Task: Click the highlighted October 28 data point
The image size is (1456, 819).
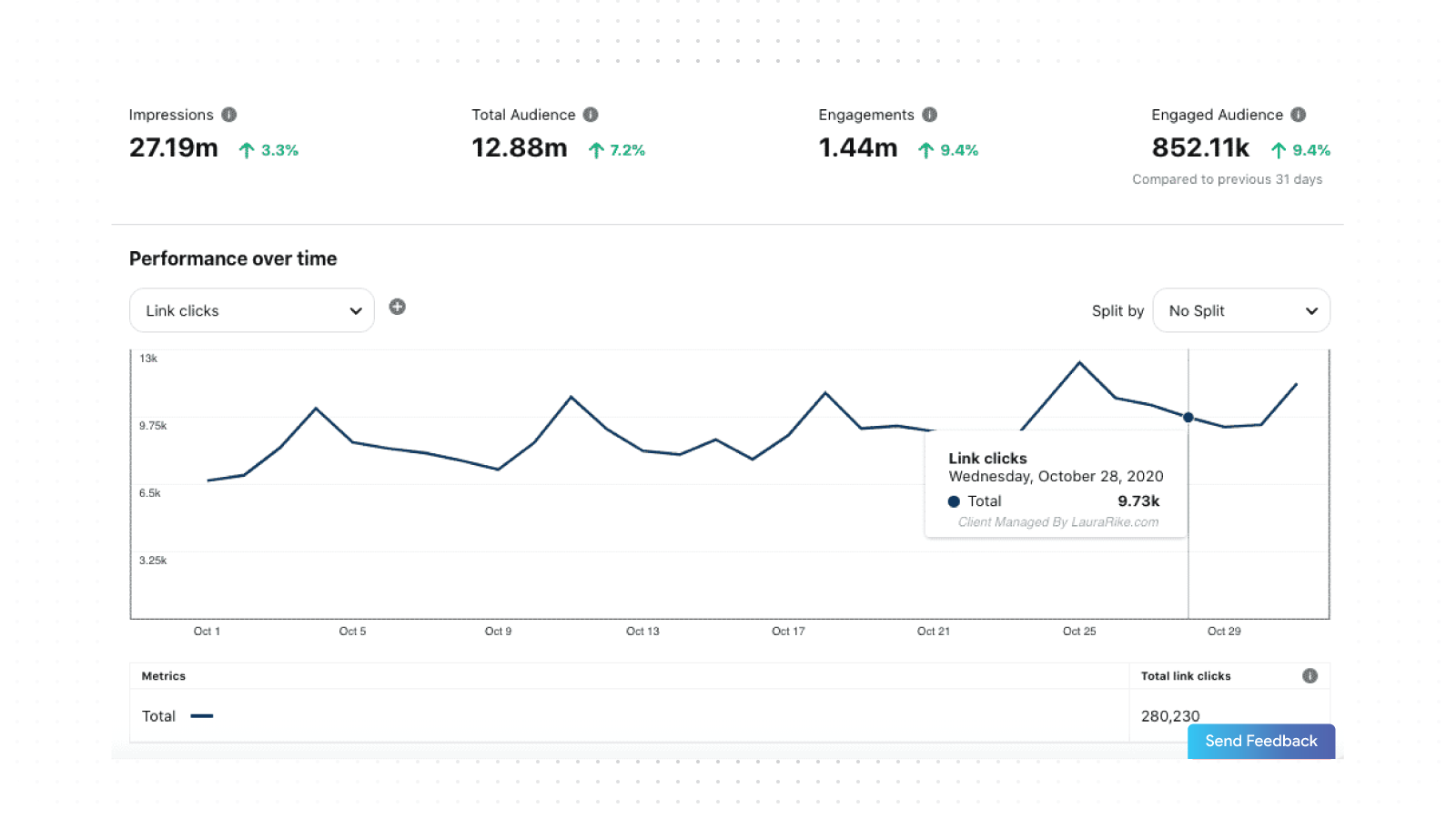Action: point(1188,418)
